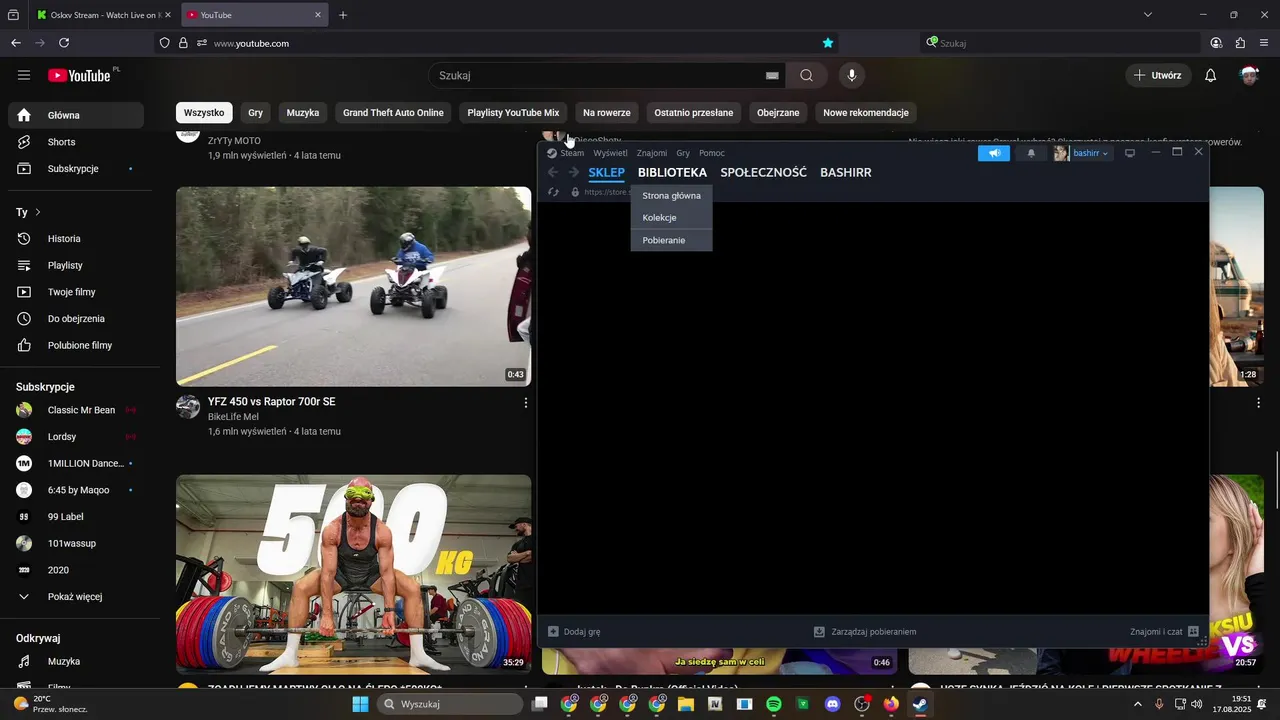Open 'YFZ 450 vs Raptor 700r SE' title

click(272, 402)
